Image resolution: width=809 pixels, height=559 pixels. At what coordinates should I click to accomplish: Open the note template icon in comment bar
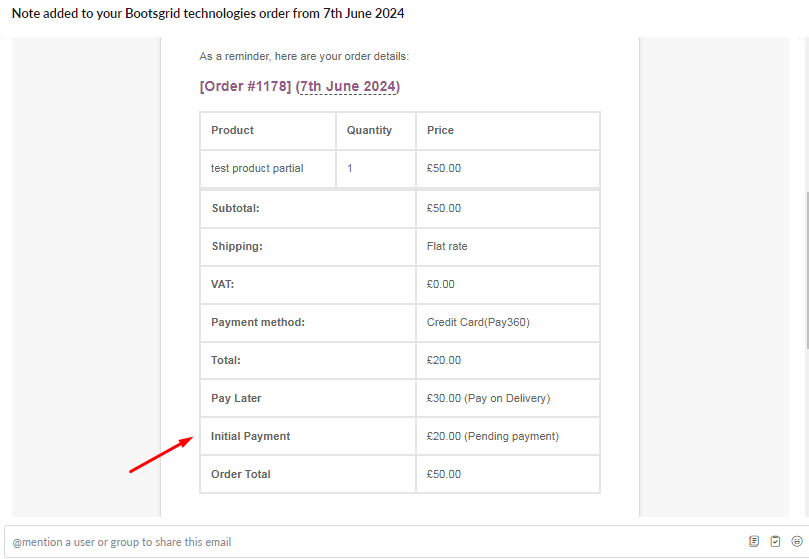[754, 541]
